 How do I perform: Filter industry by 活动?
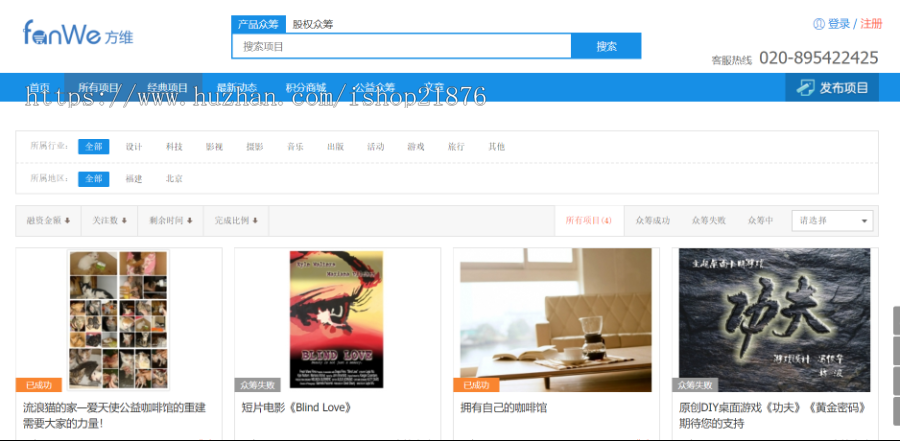click(x=375, y=146)
